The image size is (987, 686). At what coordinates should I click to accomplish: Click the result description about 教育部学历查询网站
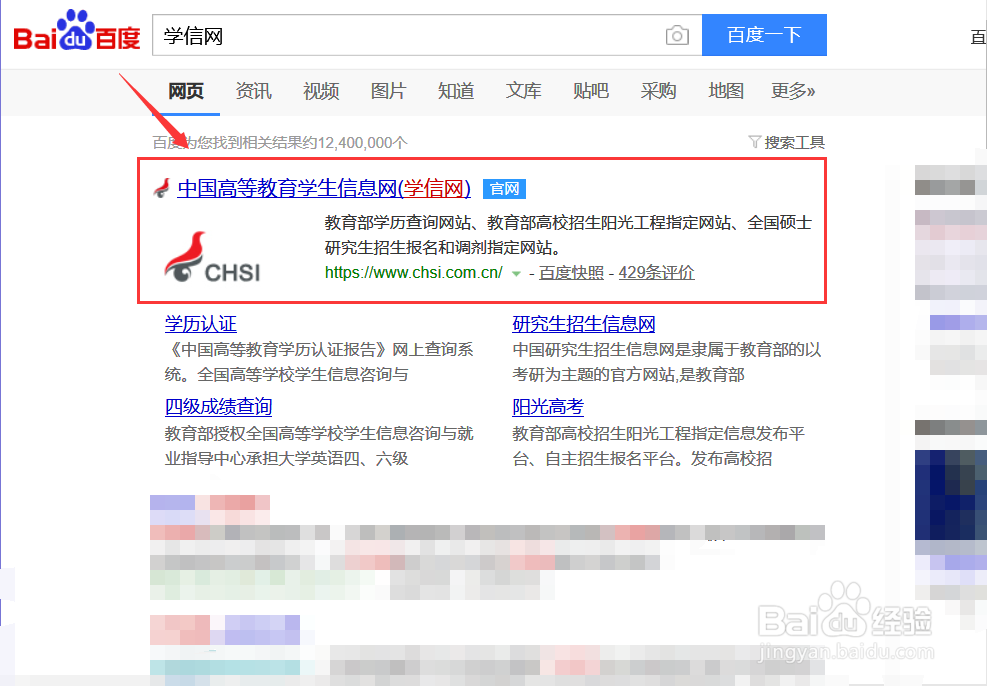568,235
